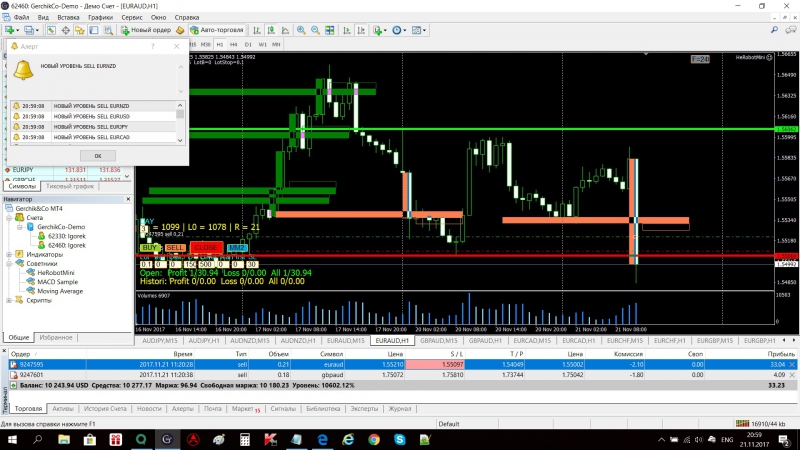The image size is (800, 450).
Task: Open the templates dropdown arrow
Action: click(424, 31)
